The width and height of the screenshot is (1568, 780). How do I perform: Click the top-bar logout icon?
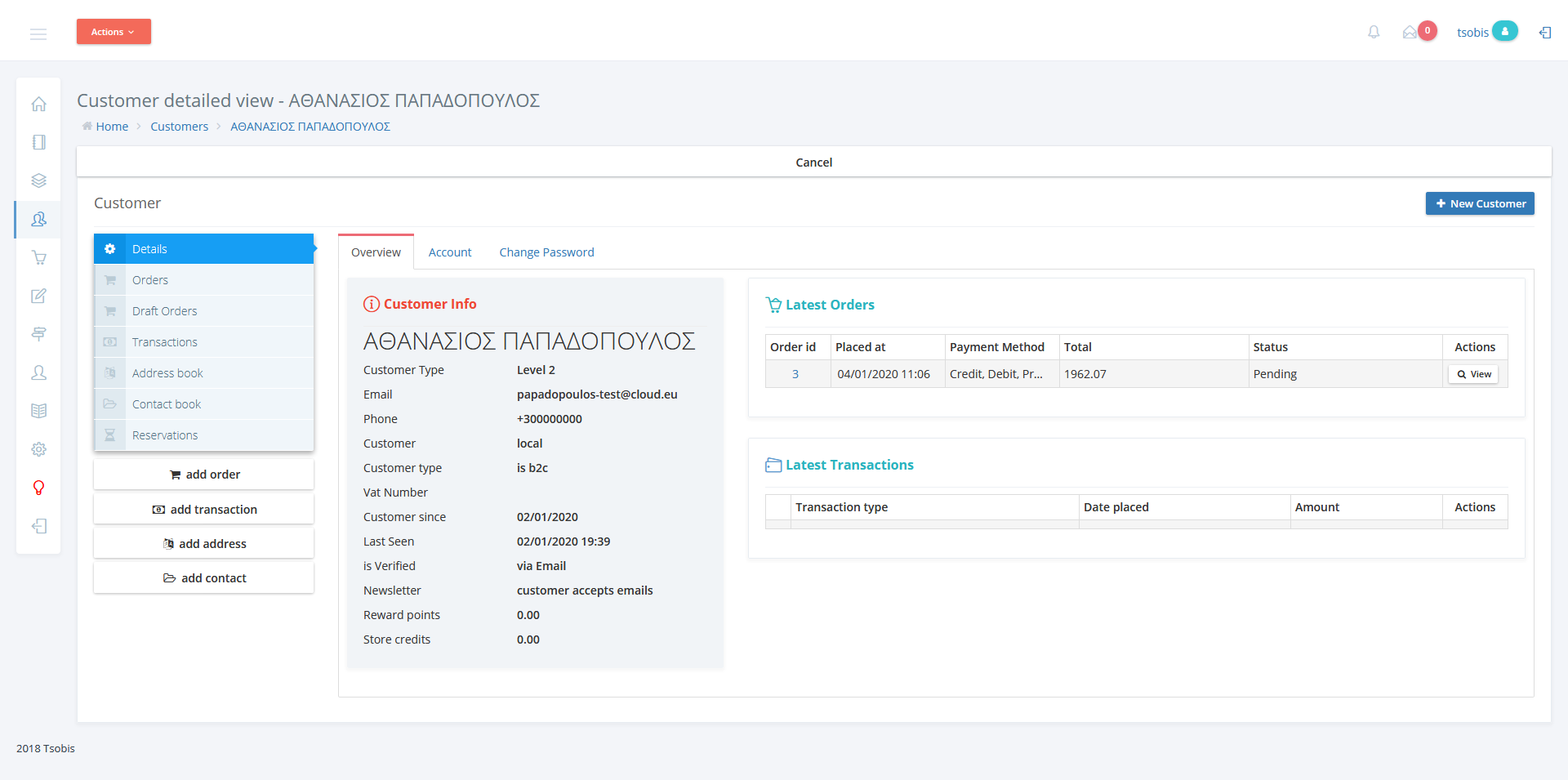(1545, 33)
